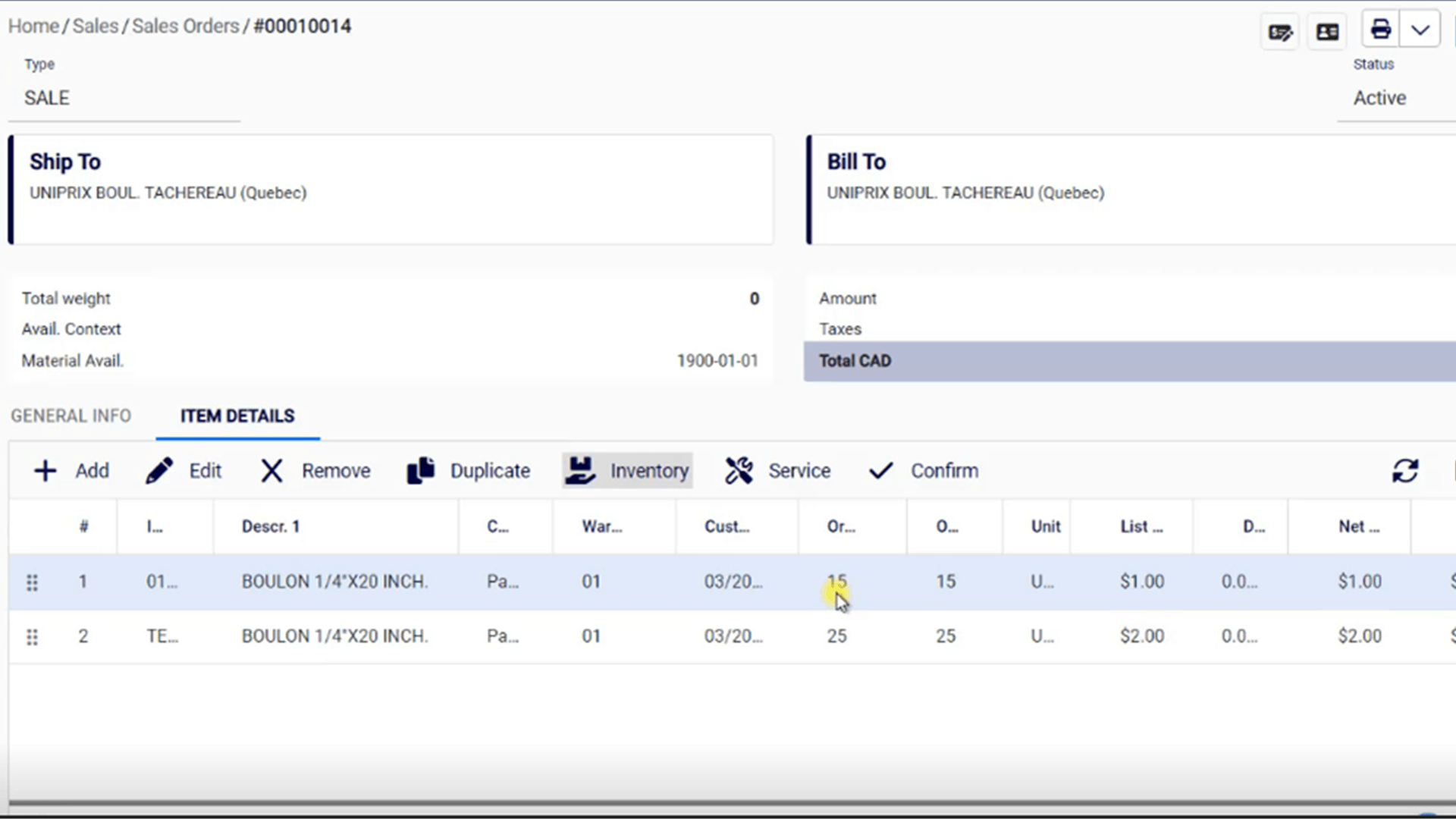Toggle the user profile icon
The height and width of the screenshot is (819, 1456).
[1327, 31]
